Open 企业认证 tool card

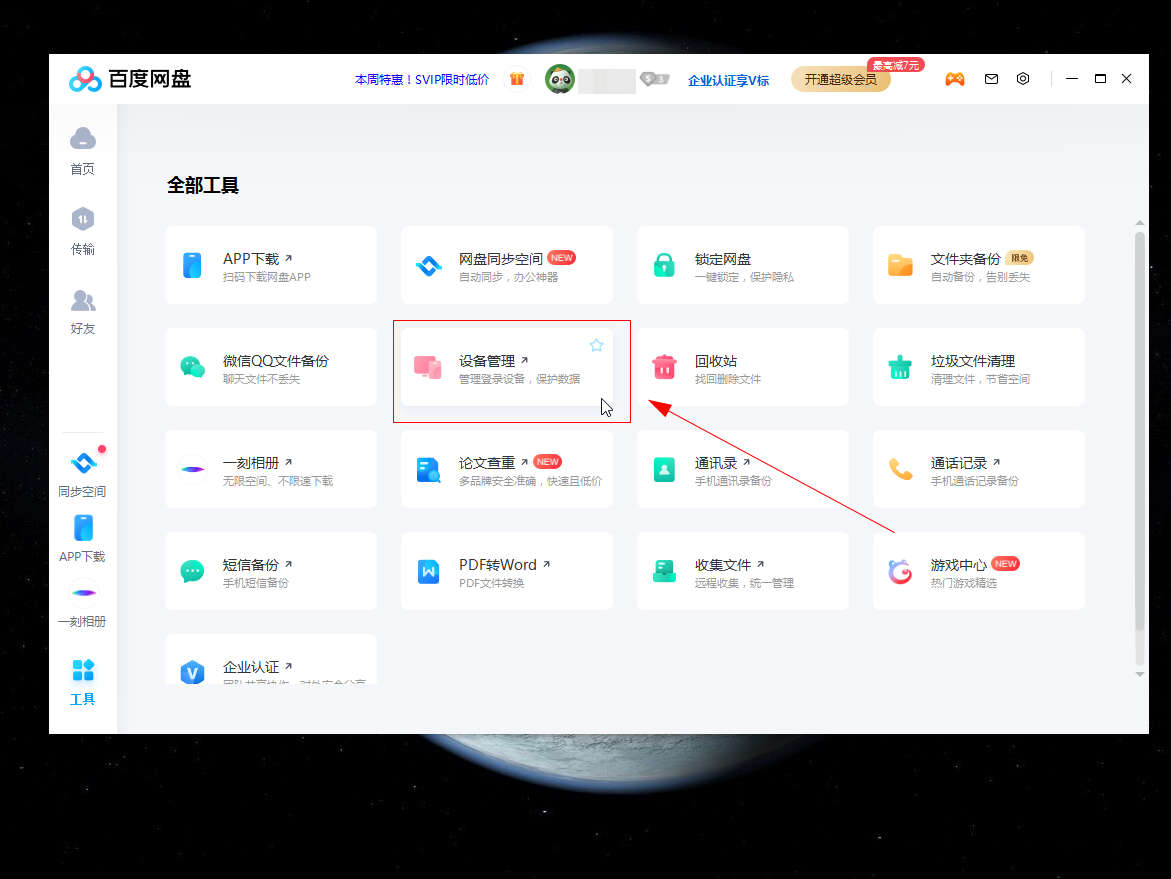click(271, 659)
